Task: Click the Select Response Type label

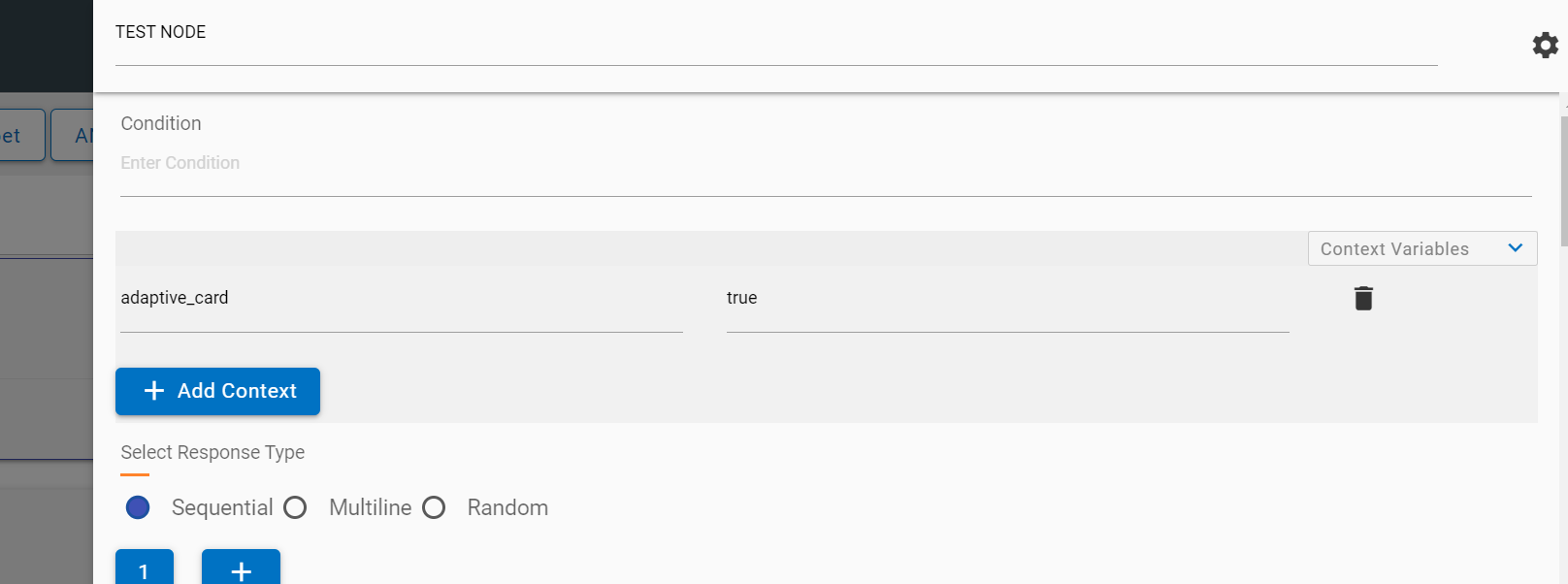Action: (212, 452)
